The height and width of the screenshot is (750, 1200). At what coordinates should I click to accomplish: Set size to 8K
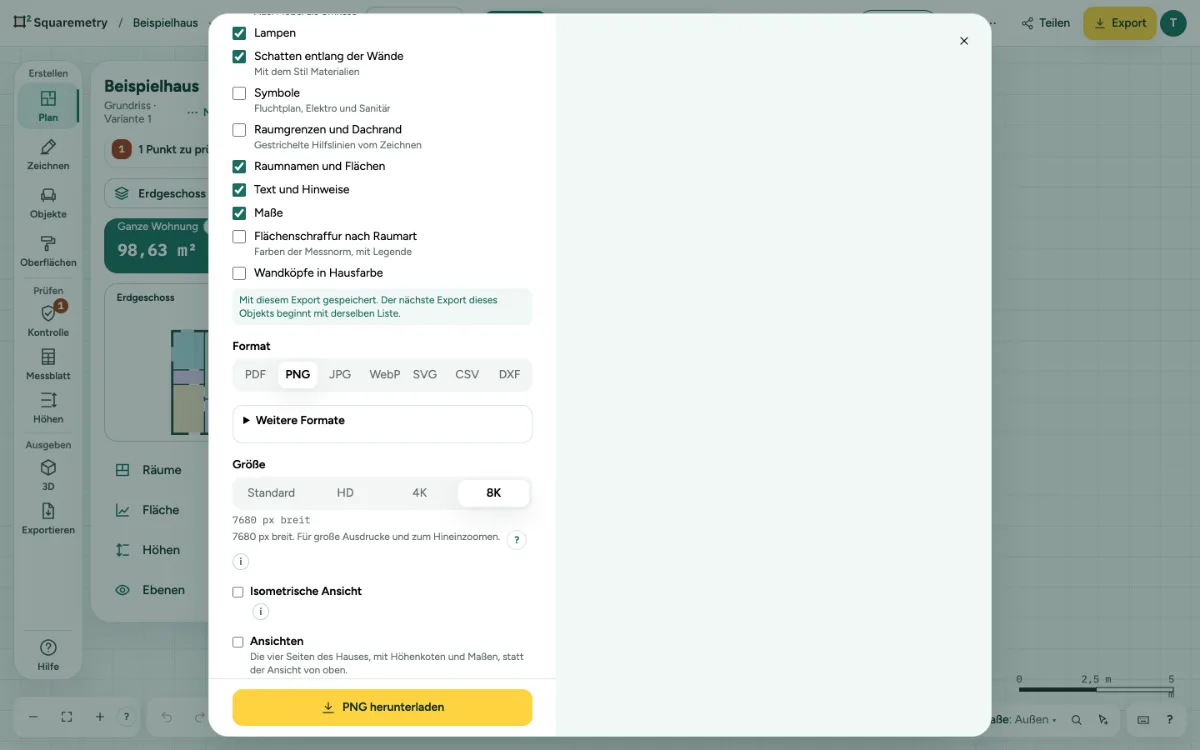click(x=494, y=493)
